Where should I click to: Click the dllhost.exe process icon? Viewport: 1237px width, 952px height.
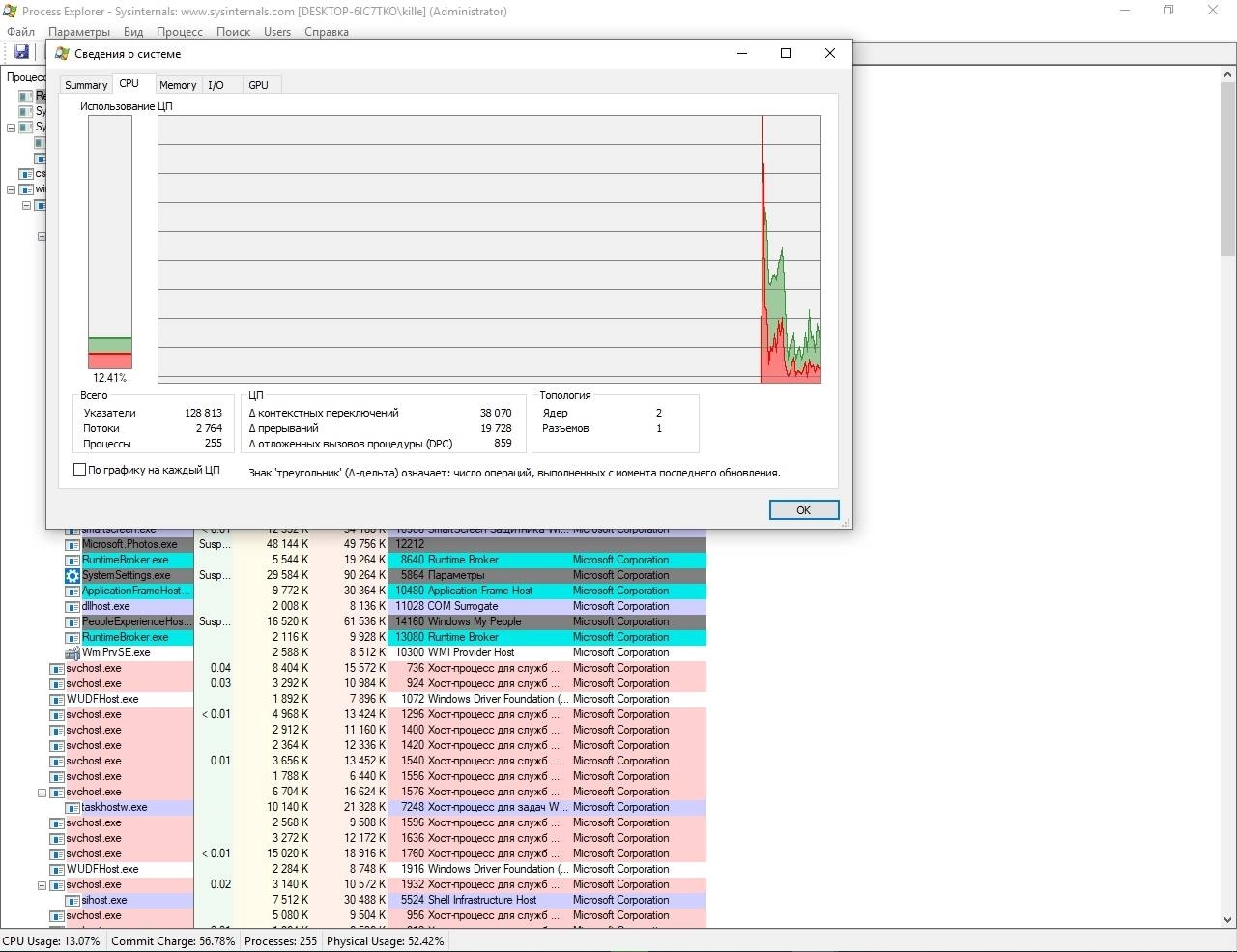(72, 606)
